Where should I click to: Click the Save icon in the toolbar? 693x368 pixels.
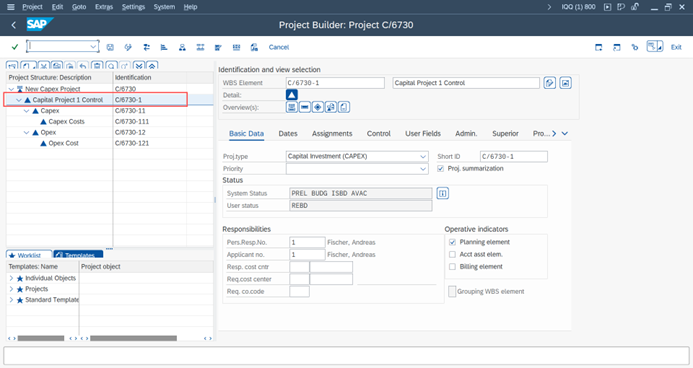110,47
